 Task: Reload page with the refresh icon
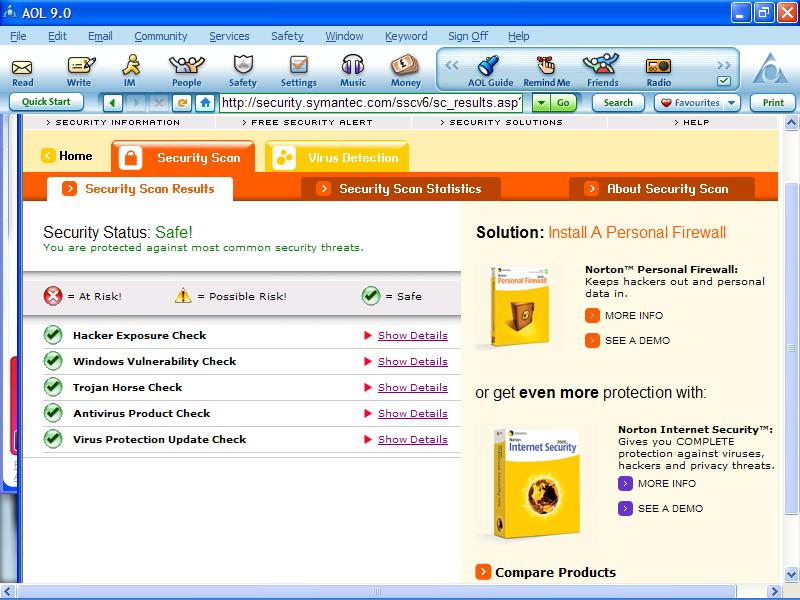pos(182,103)
